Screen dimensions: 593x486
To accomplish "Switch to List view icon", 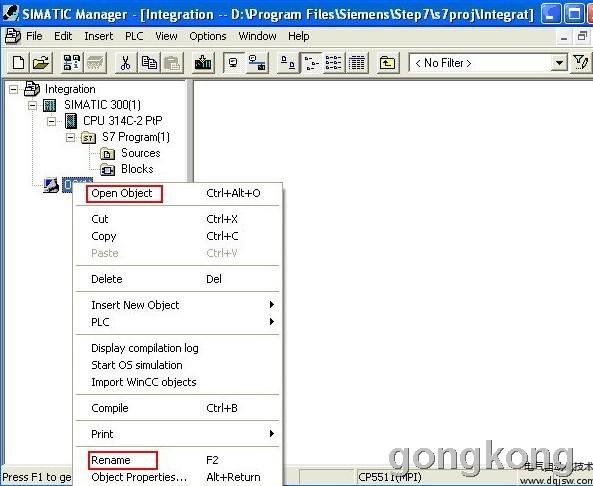I will coord(334,62).
